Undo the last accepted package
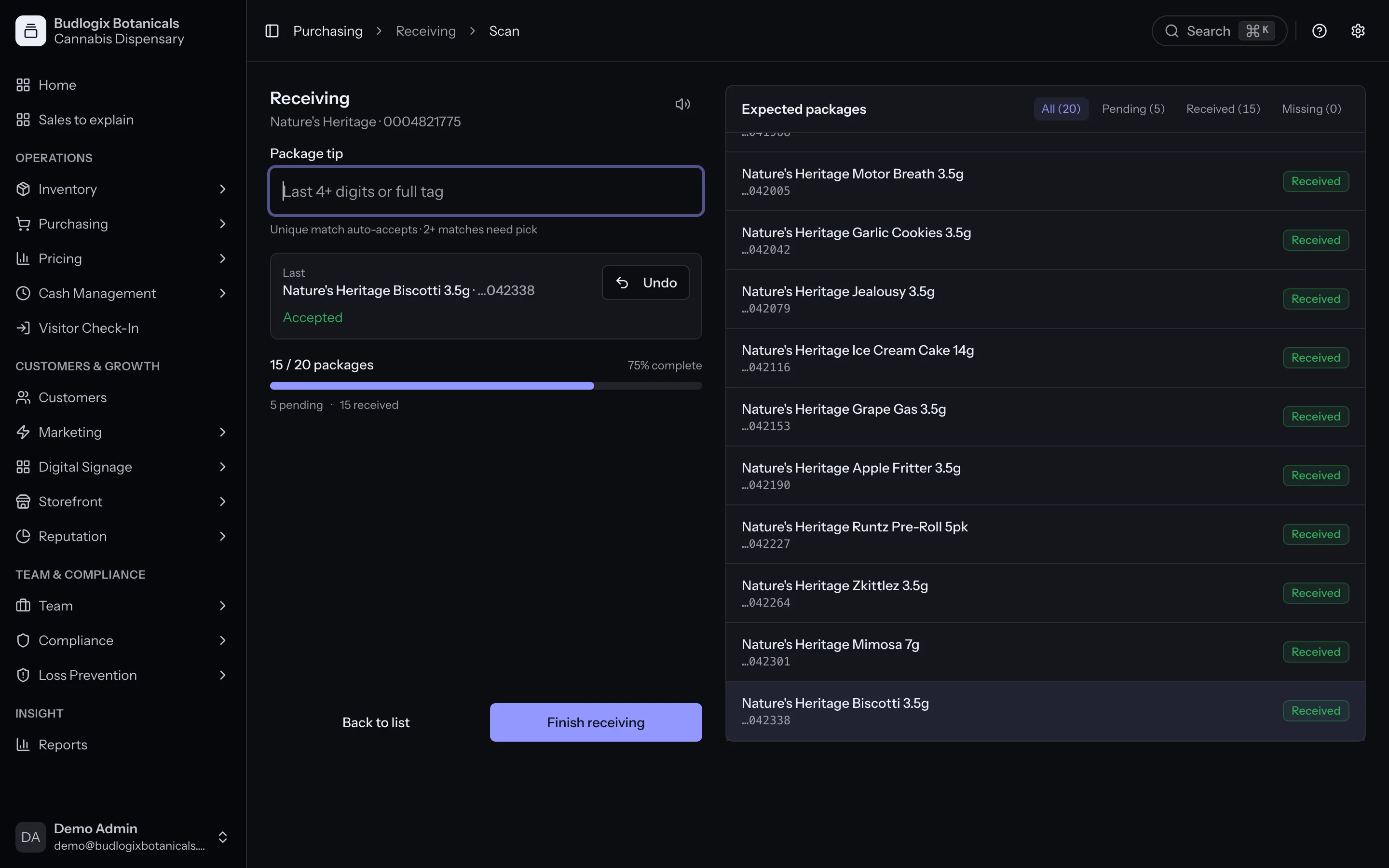 point(646,283)
